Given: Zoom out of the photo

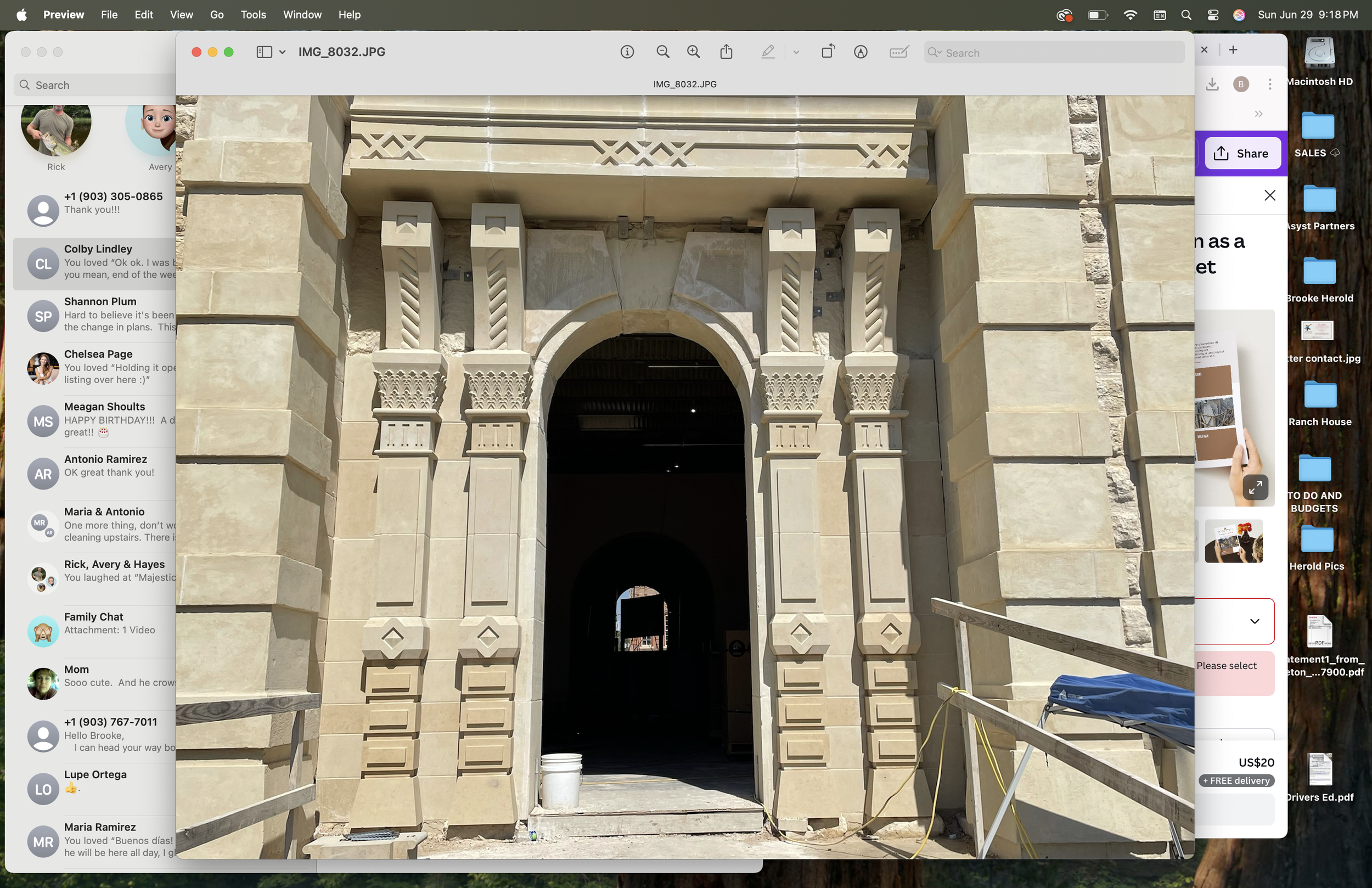Looking at the screenshot, I should [x=663, y=53].
